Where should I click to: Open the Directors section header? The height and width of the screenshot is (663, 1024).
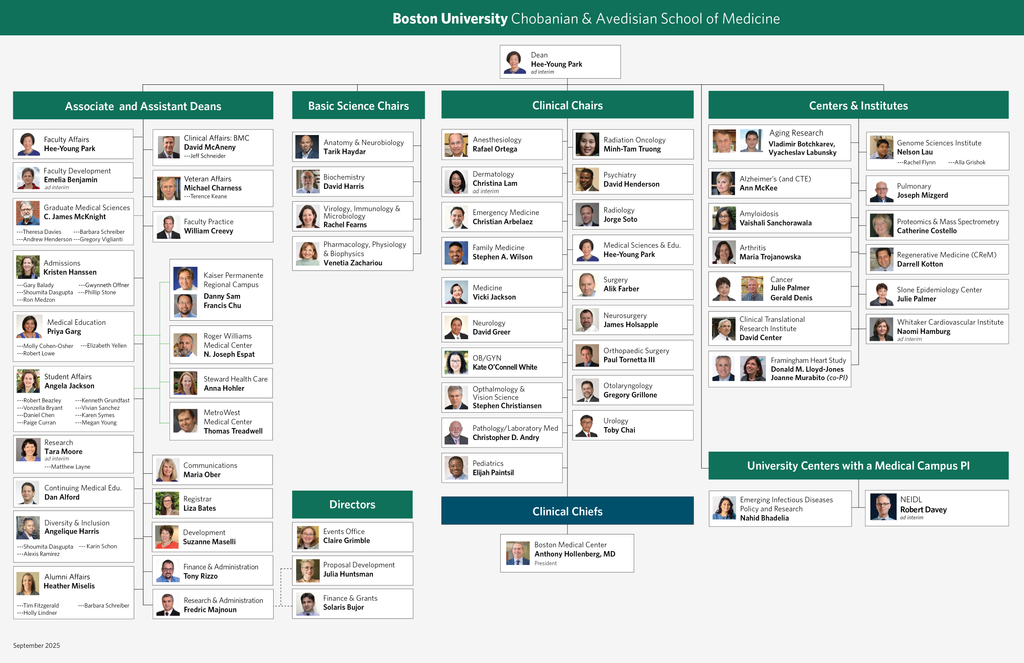(x=352, y=504)
